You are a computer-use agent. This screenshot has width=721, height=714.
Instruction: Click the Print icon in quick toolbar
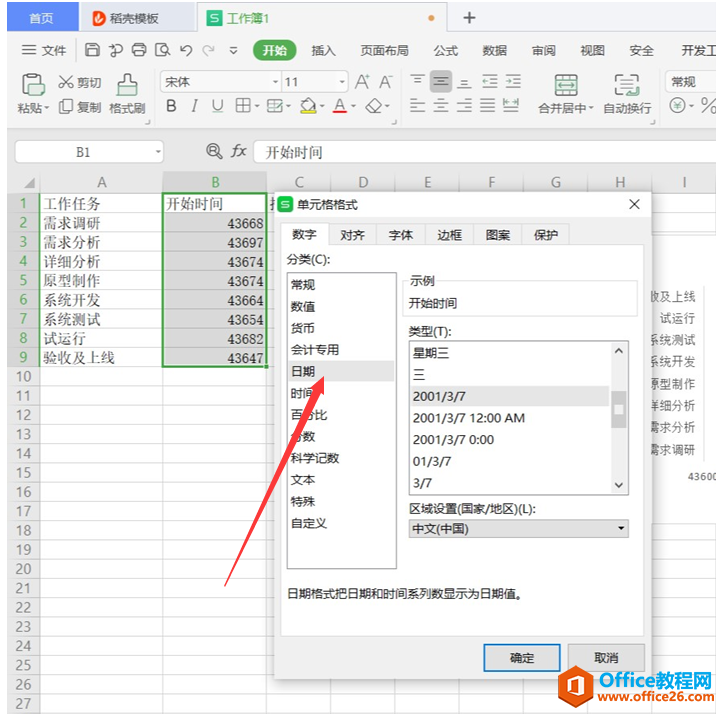[139, 50]
